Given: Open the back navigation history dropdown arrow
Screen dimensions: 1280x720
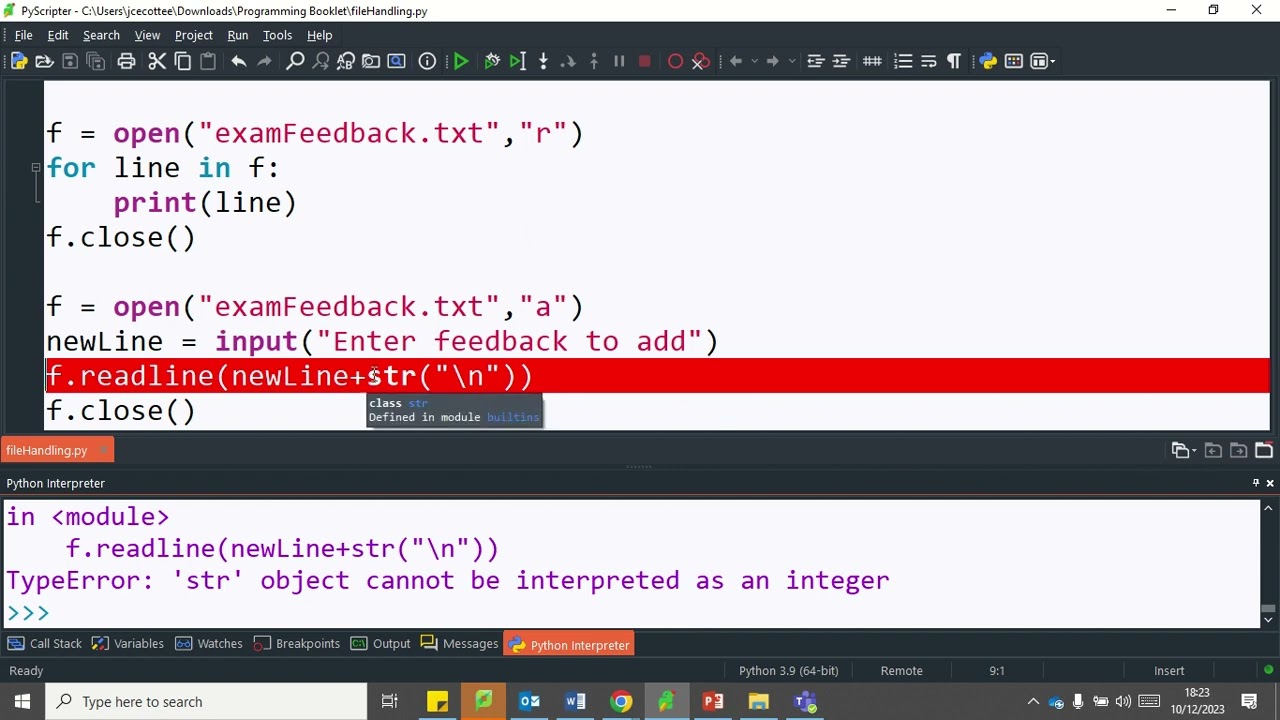Looking at the screenshot, I should (754, 61).
